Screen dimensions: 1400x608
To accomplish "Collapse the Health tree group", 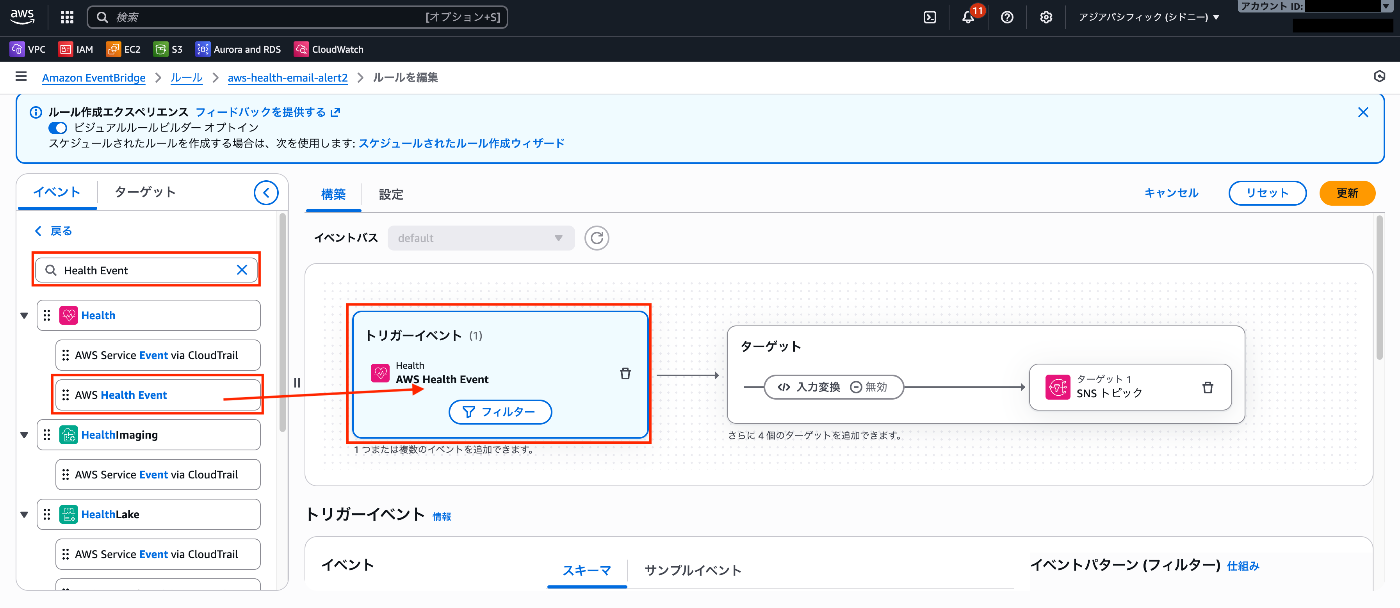I will [x=24, y=316].
